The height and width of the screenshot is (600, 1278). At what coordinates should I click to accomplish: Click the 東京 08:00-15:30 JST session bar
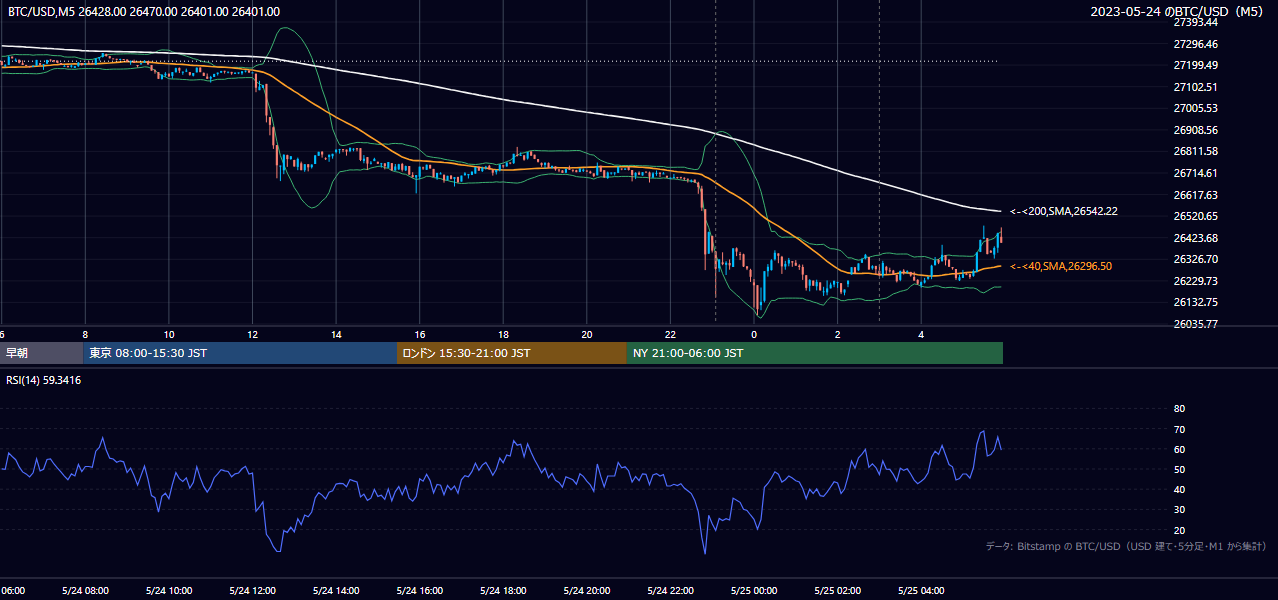pyautogui.click(x=240, y=353)
